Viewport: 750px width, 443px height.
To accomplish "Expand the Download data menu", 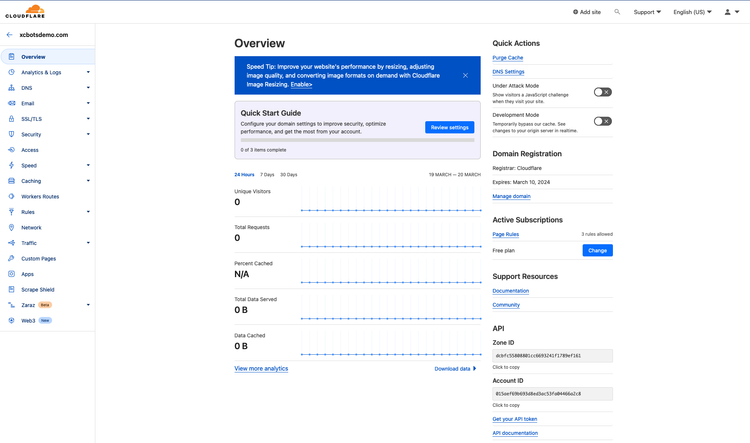I will [x=455, y=369].
